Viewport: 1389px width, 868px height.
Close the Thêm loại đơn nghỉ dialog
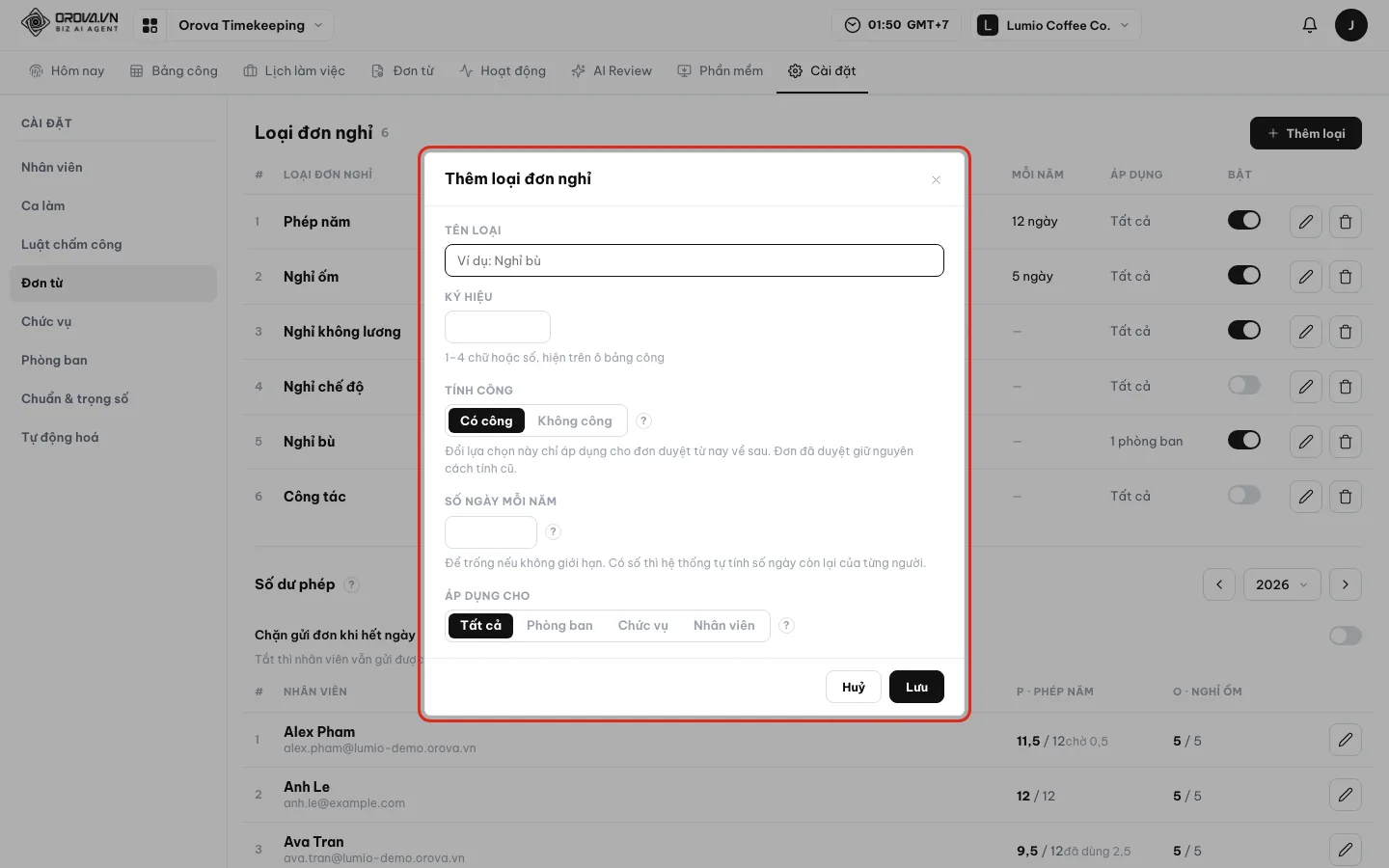(x=936, y=179)
